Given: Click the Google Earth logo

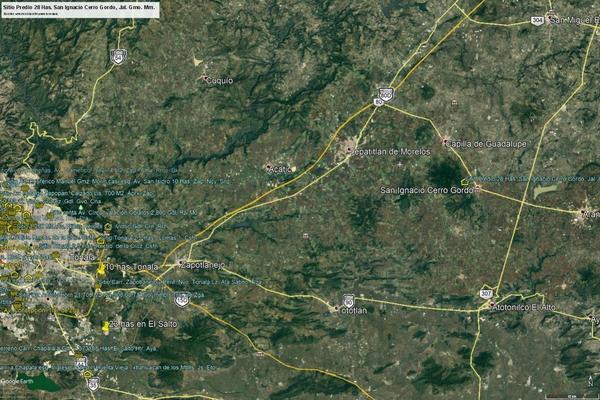Looking at the screenshot, I should [16, 382].
